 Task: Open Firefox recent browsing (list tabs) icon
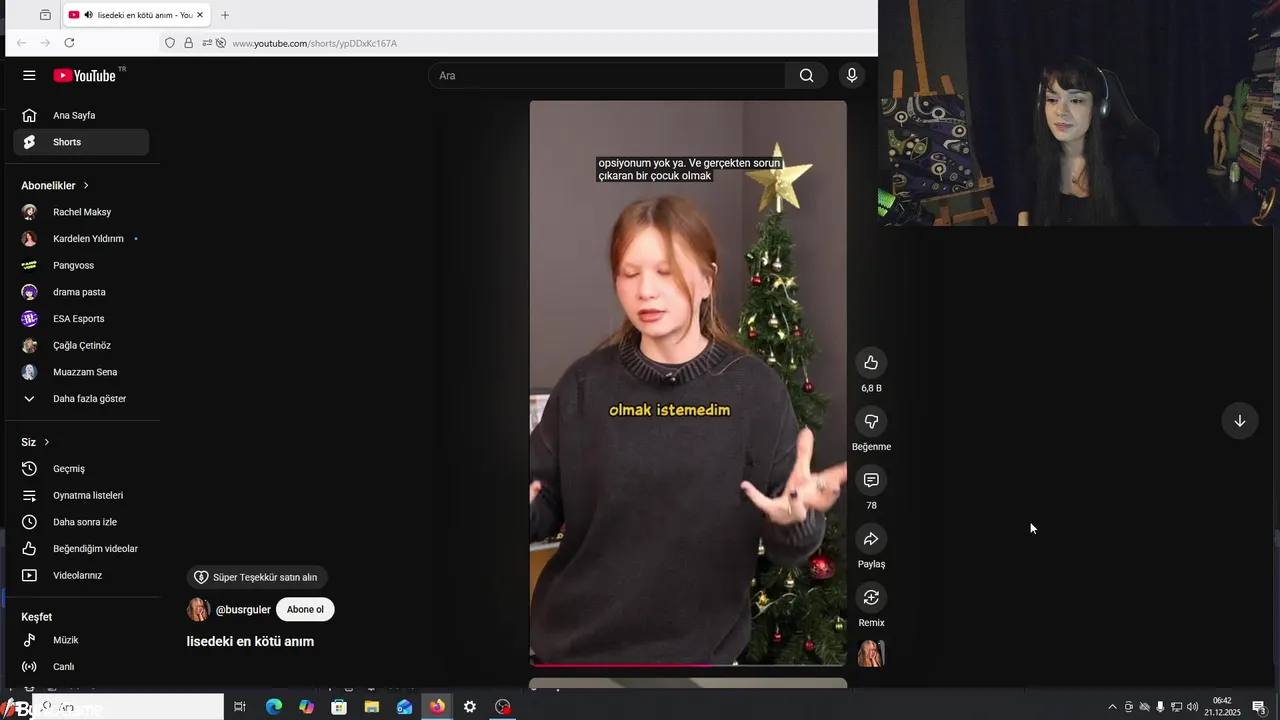pos(45,15)
